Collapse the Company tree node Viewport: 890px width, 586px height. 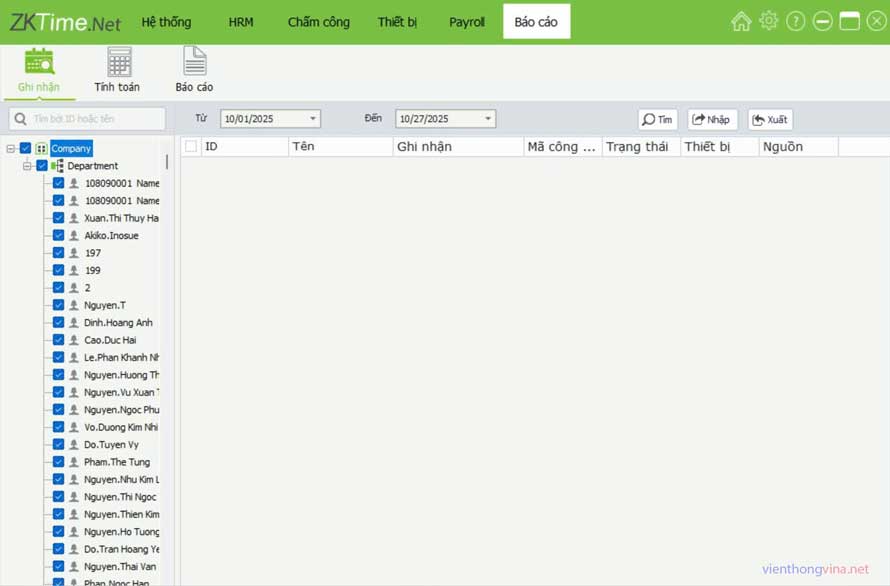[10, 148]
